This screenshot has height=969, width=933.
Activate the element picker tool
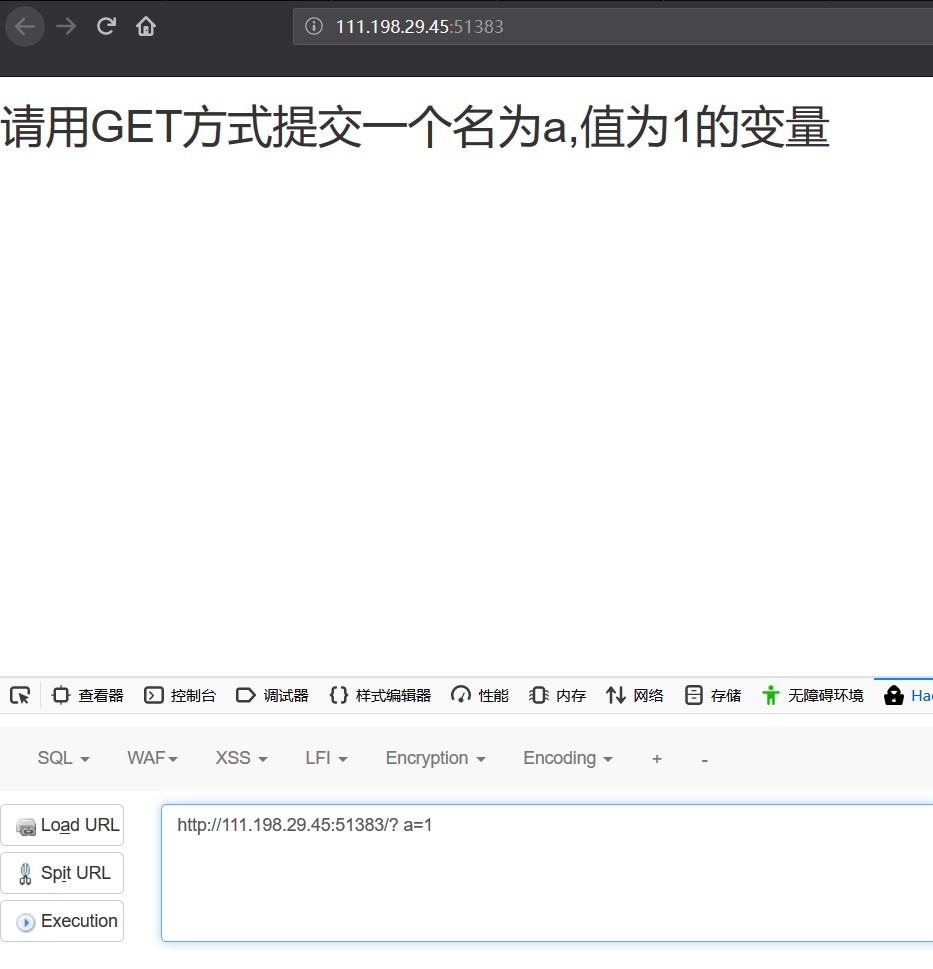coord(20,696)
